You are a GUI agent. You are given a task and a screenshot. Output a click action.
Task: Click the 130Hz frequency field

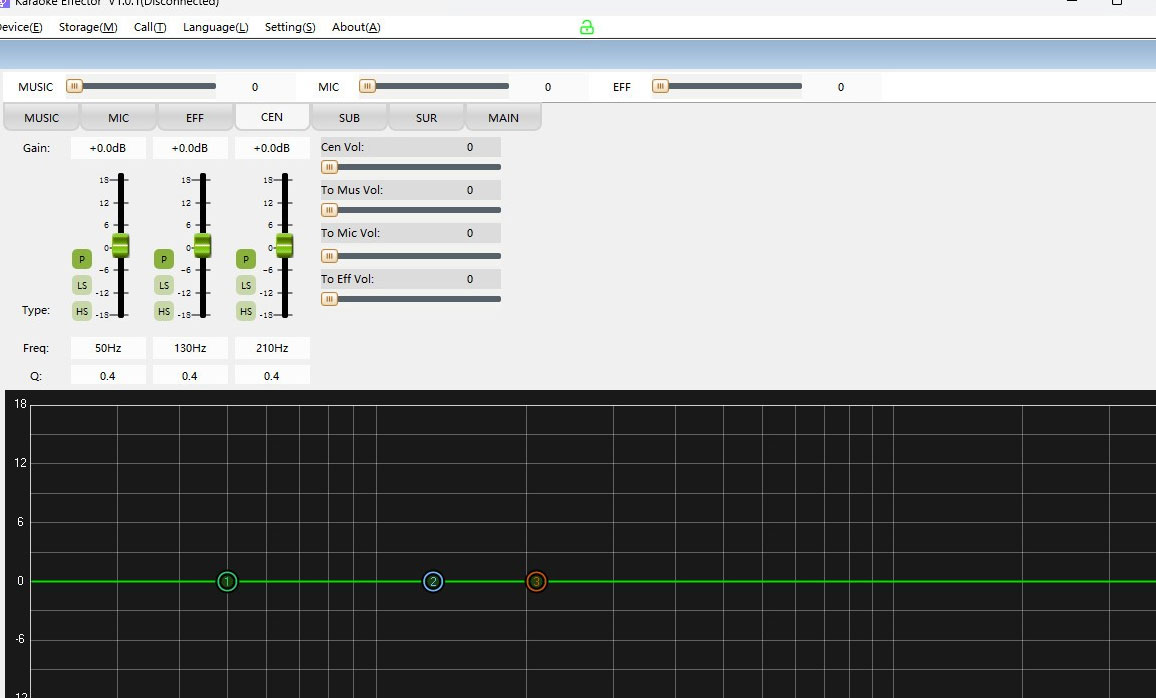click(x=190, y=348)
